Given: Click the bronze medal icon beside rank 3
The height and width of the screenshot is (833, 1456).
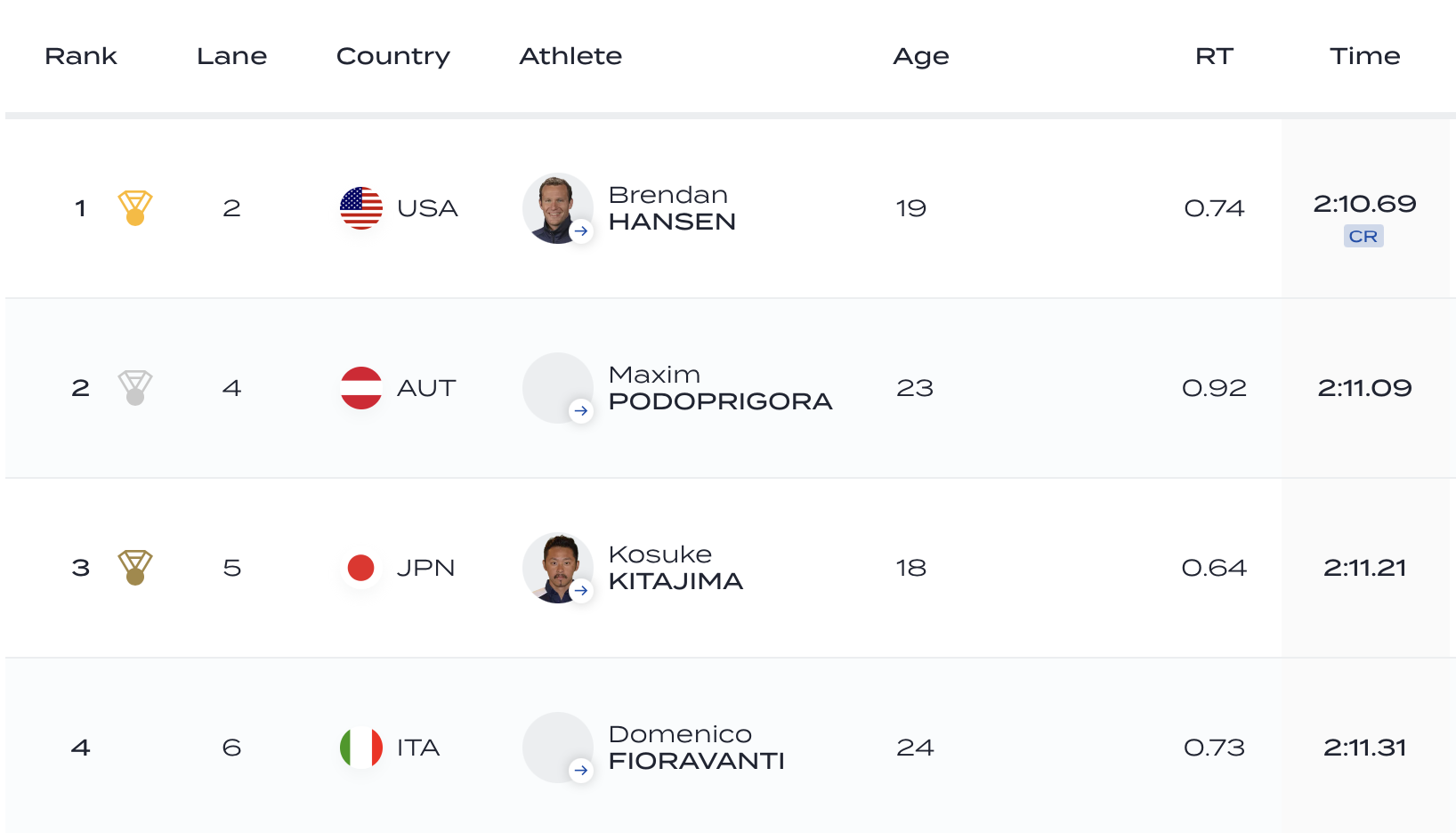Looking at the screenshot, I should (135, 568).
